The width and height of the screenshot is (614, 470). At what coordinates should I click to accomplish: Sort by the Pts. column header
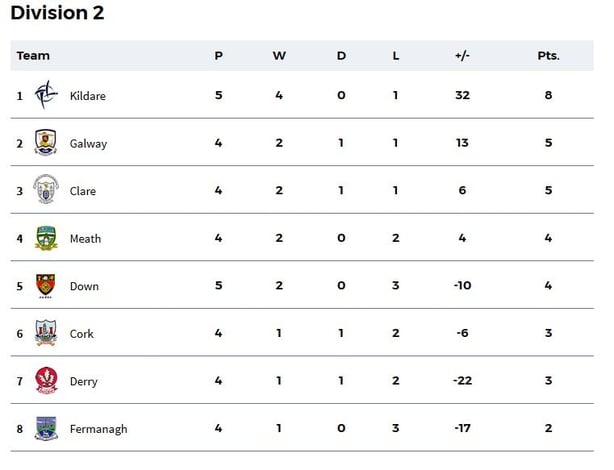coord(548,56)
